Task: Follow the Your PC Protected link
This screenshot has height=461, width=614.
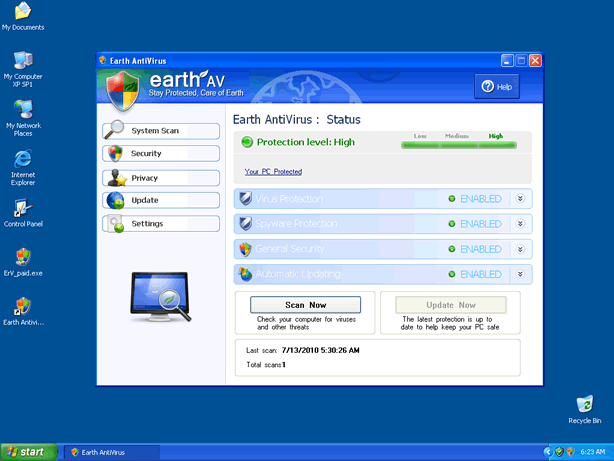Action: (x=273, y=172)
